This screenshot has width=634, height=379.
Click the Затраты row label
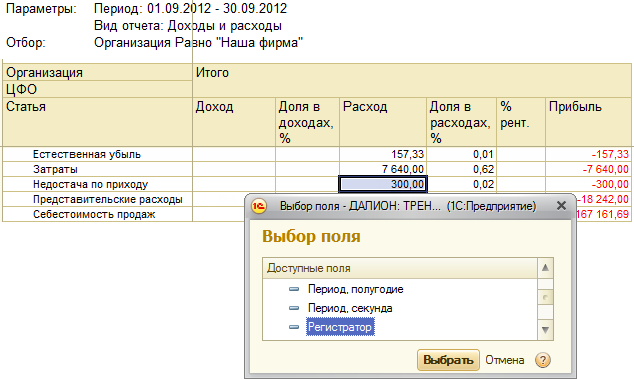click(55, 169)
